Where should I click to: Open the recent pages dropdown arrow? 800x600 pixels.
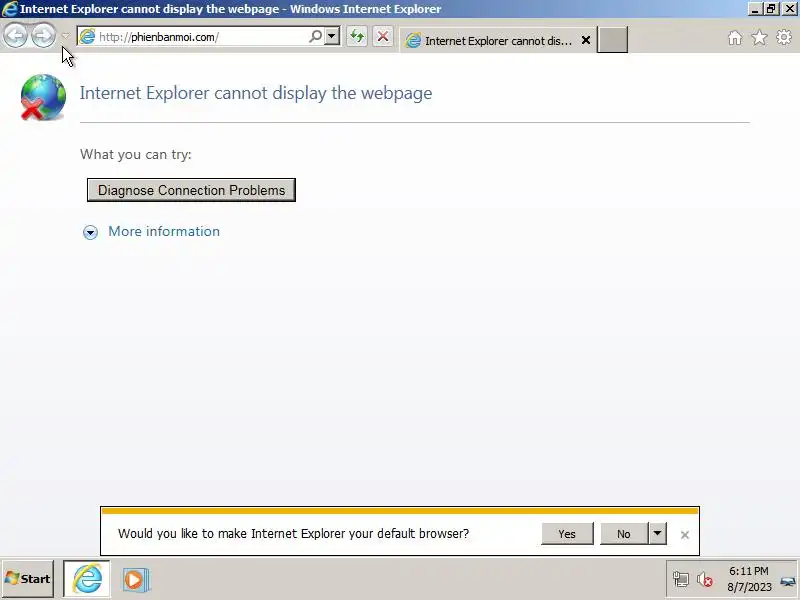click(x=65, y=36)
